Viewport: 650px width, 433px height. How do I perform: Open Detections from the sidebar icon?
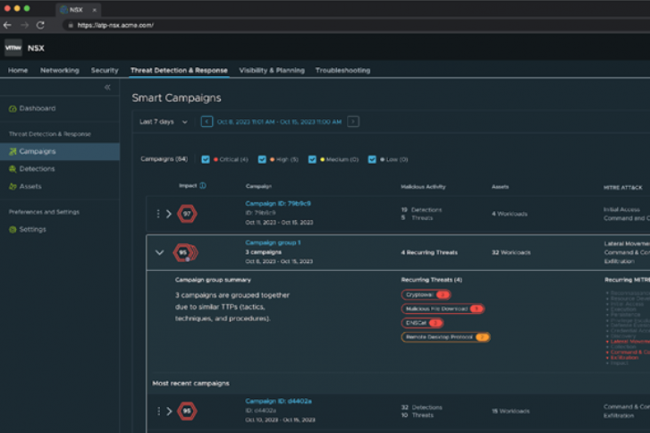[x=13, y=169]
